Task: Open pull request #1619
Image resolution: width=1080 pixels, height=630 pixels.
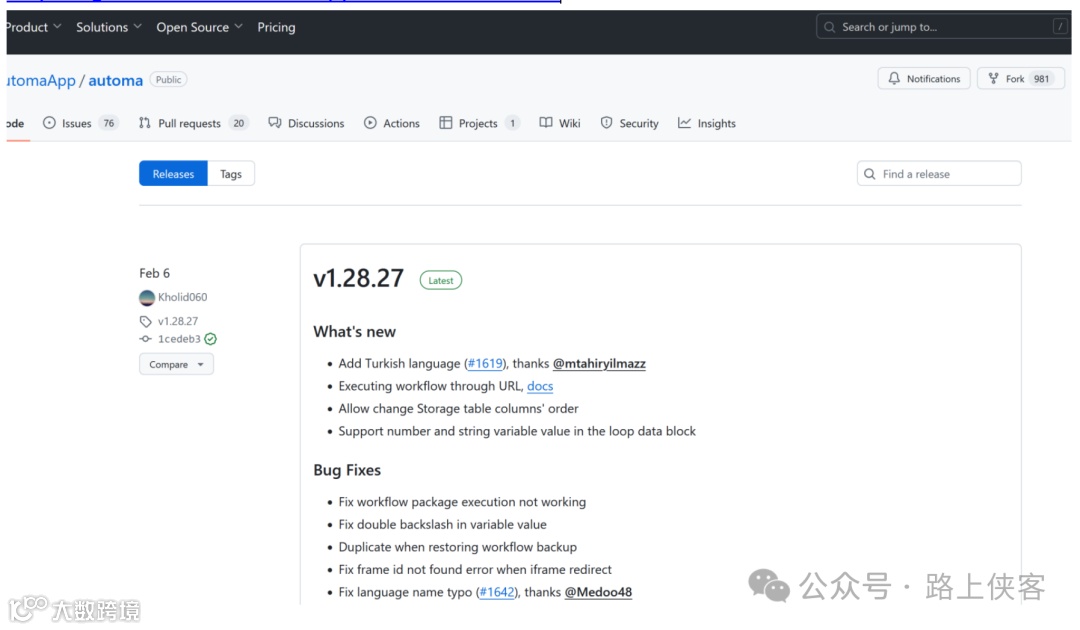Action: point(485,364)
